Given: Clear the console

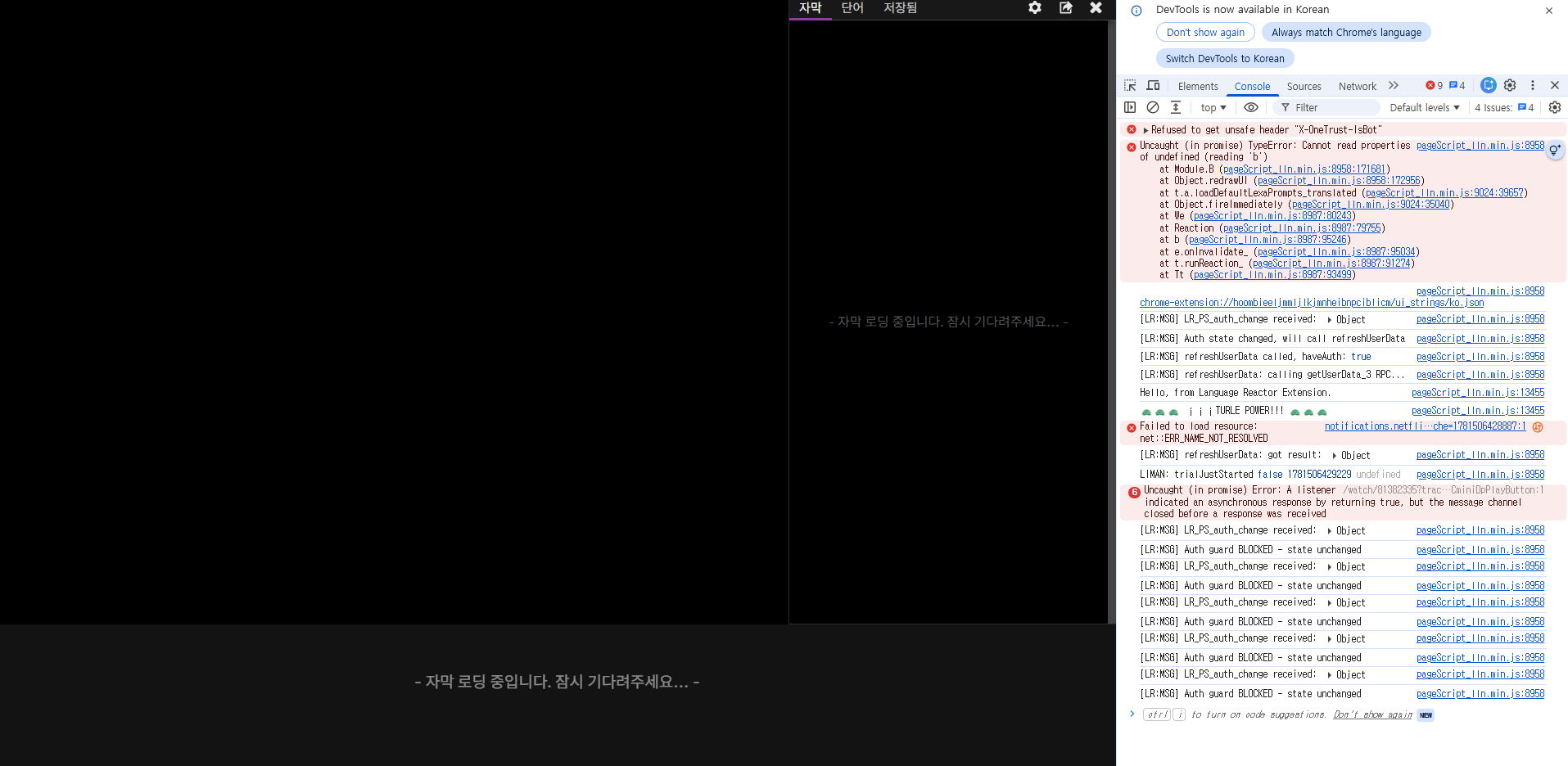Looking at the screenshot, I should click(x=1153, y=107).
